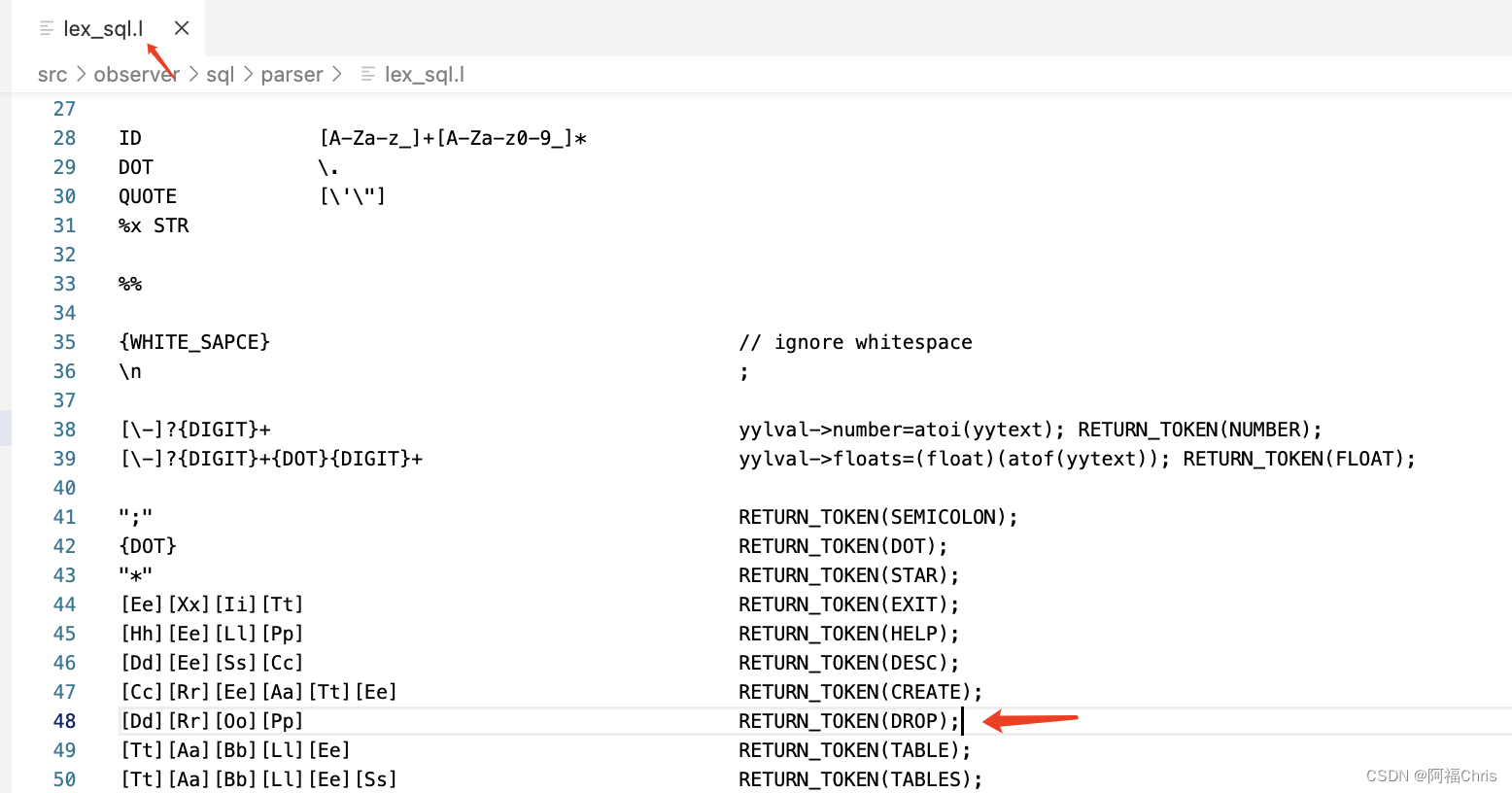Click [\-]?{DIGIT}+{DOT}{DIGIT}+ pattern
The image size is (1512, 793).
point(271,459)
